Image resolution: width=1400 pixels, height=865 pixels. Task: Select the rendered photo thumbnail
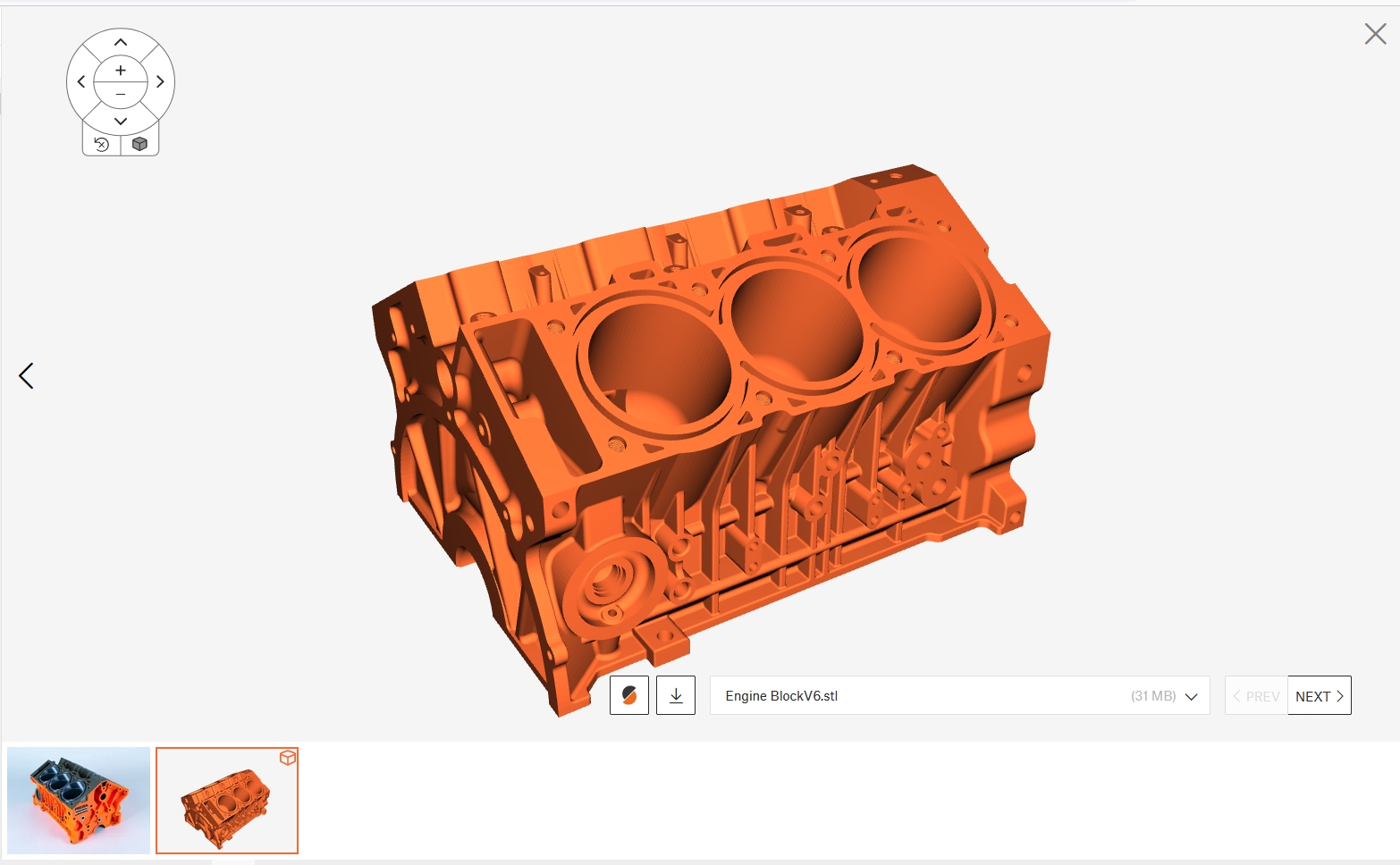[x=79, y=800]
